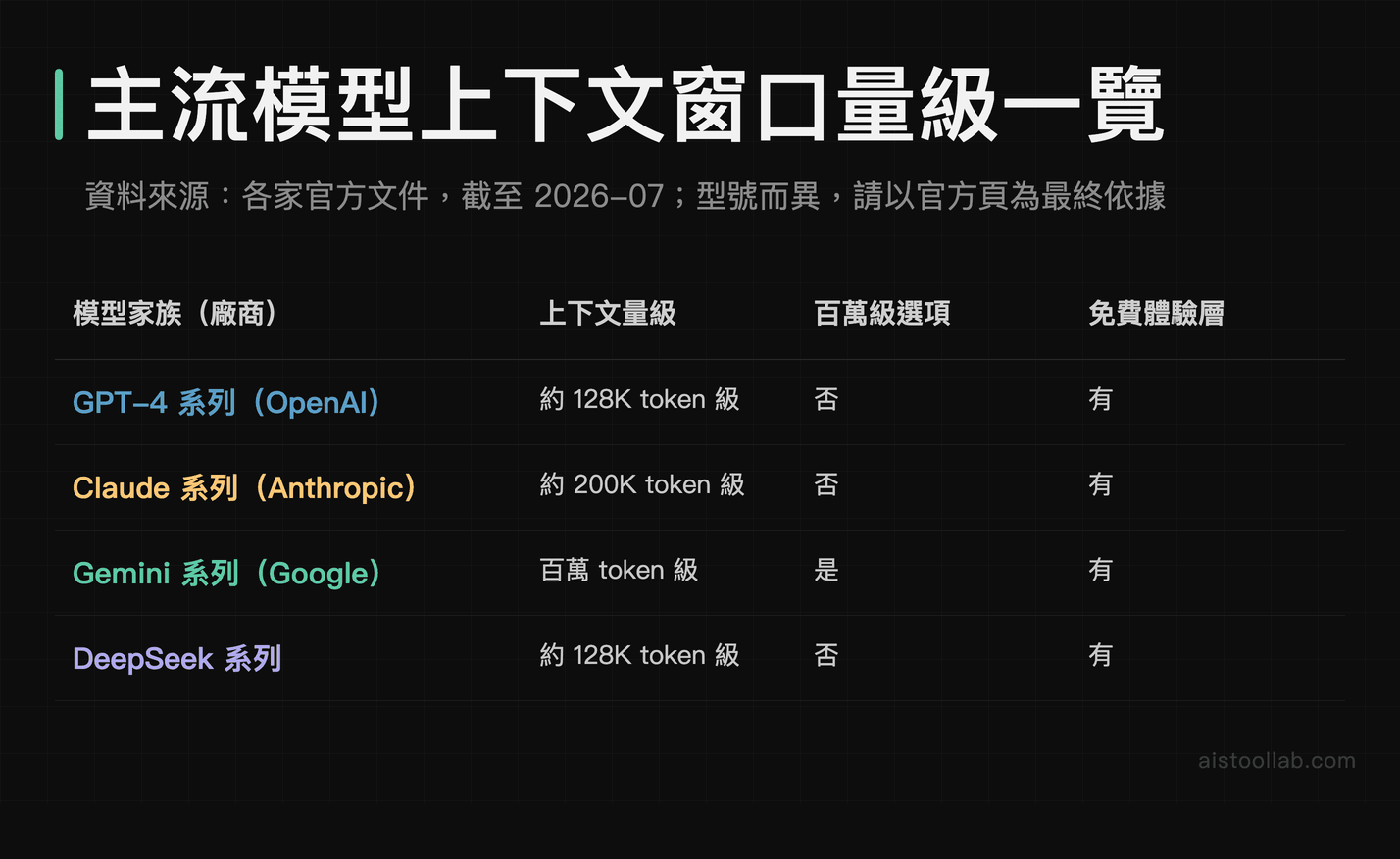
Task: Click 否 in the GPT-4 row
Action: [826, 399]
